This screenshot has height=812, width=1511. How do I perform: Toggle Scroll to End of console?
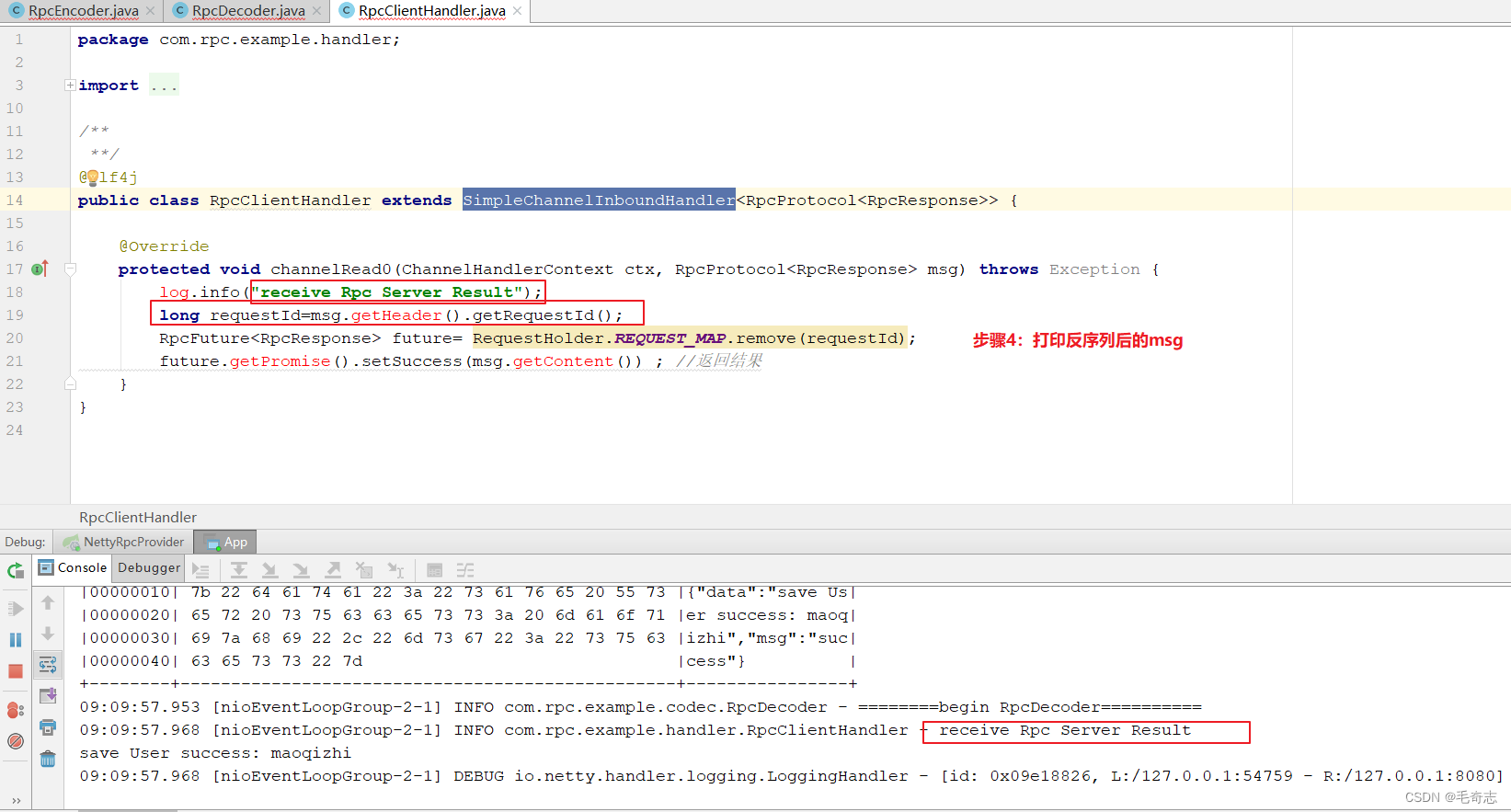(48, 696)
